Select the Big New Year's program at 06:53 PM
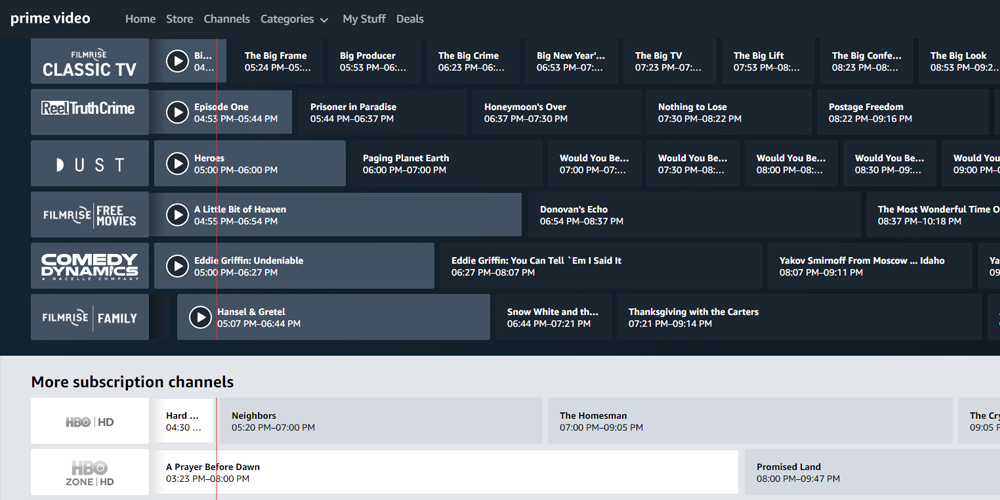1000x500 pixels. point(571,61)
